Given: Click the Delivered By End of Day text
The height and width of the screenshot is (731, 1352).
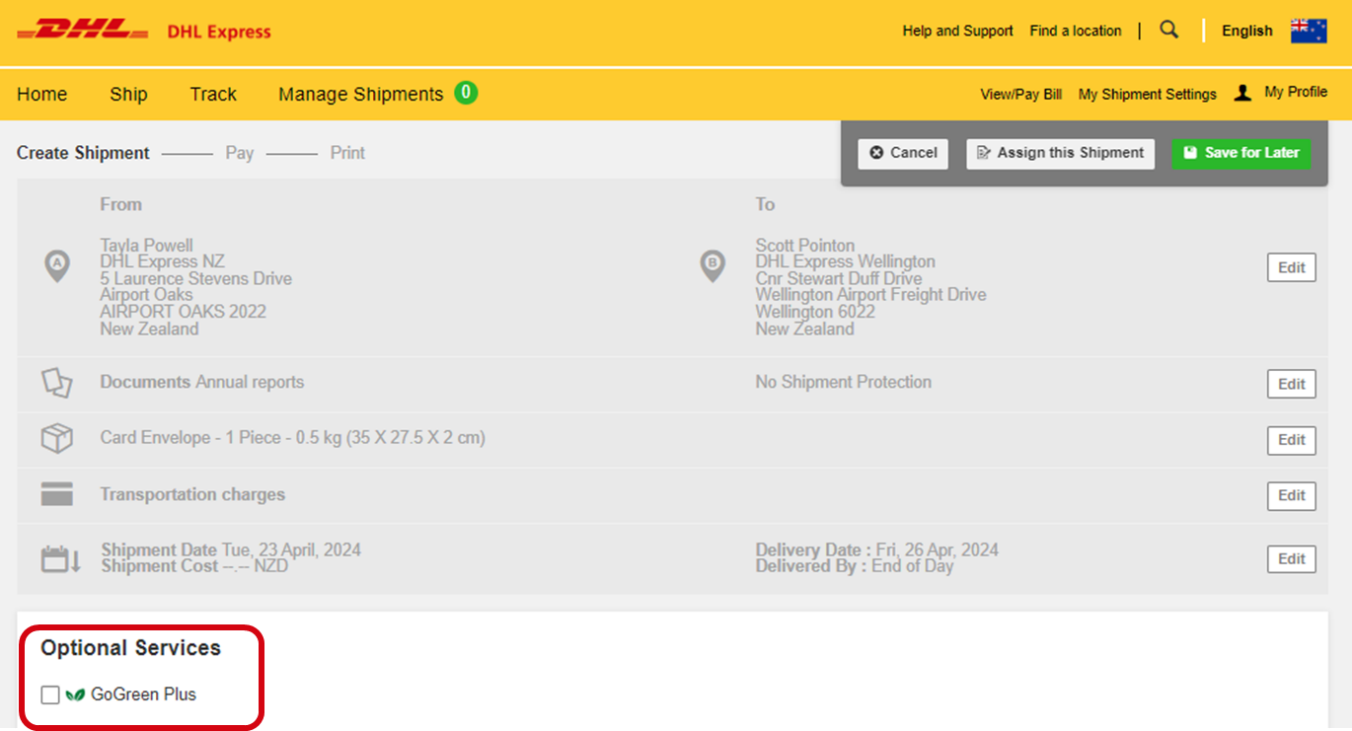Looking at the screenshot, I should [855, 566].
